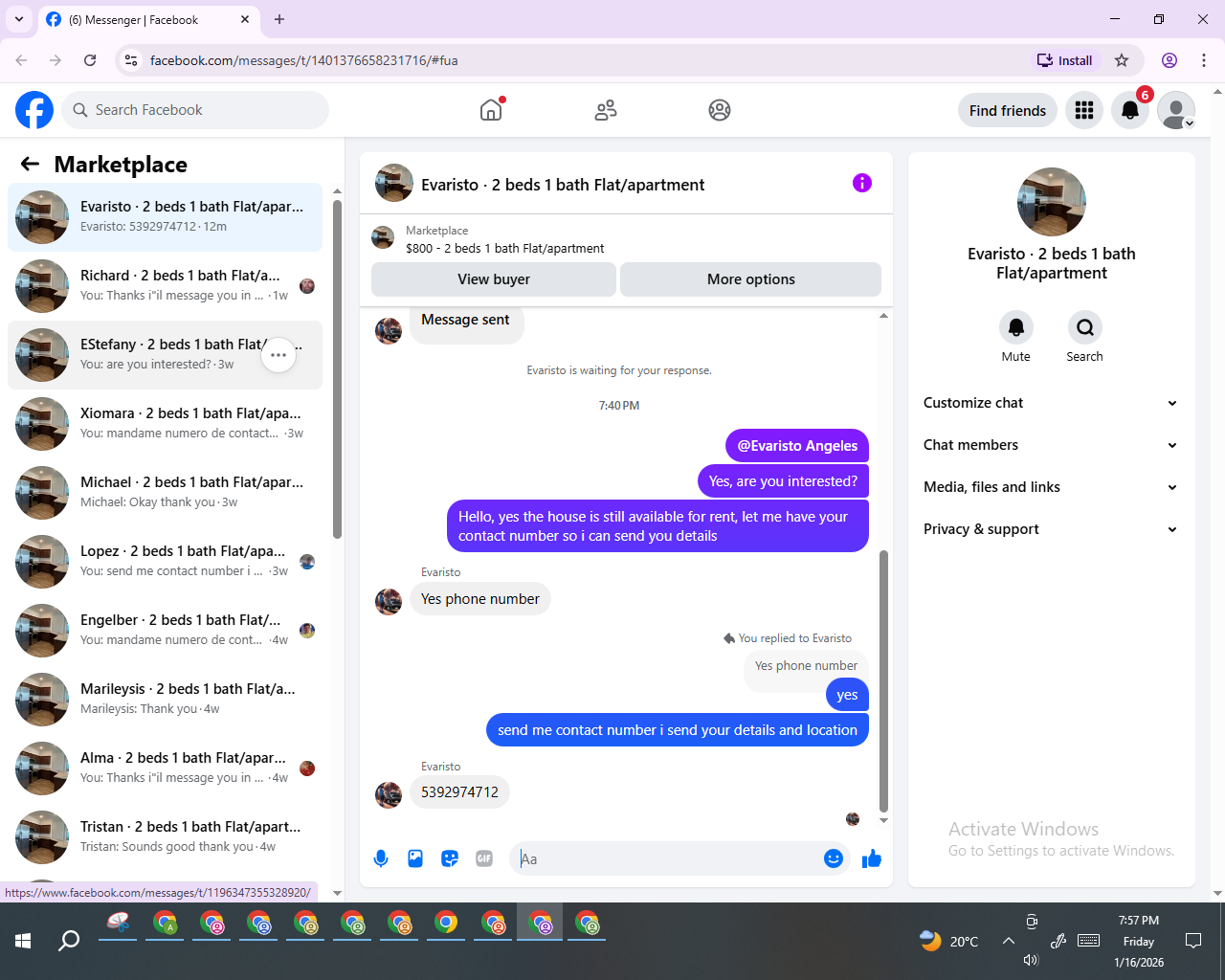Expand Privacy & support section

pyautogui.click(x=1051, y=529)
